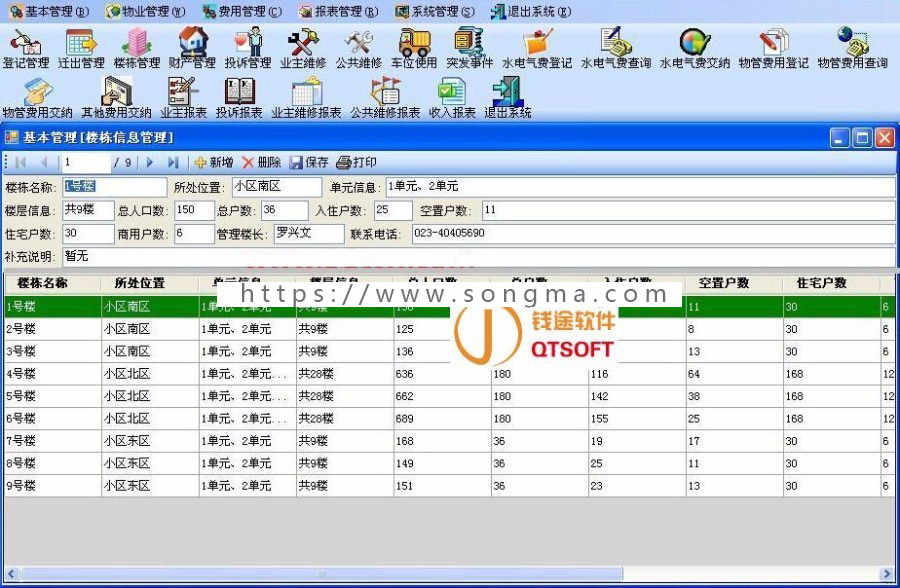The image size is (900, 588).
Task: Click the 所处位置 field
Action: [x=277, y=187]
